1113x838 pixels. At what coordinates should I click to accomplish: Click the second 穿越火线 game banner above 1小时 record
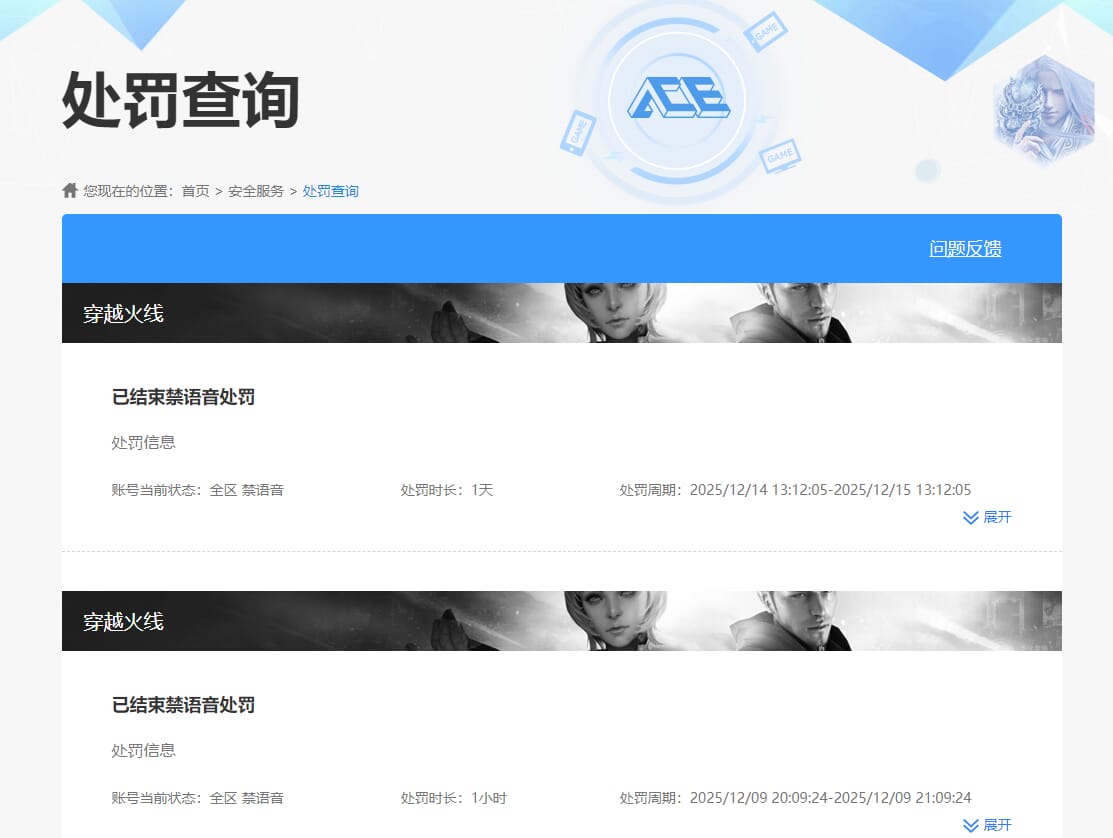[x=561, y=621]
